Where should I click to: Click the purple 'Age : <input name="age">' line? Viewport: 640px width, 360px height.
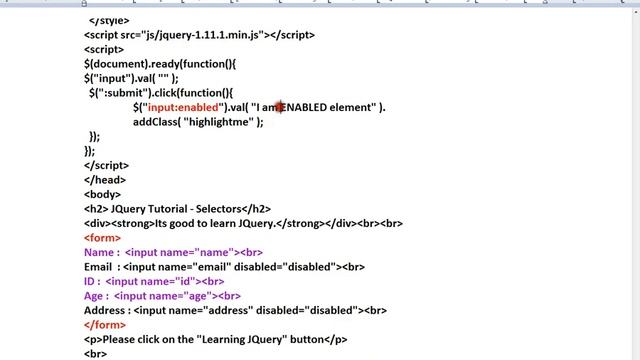tap(162, 296)
